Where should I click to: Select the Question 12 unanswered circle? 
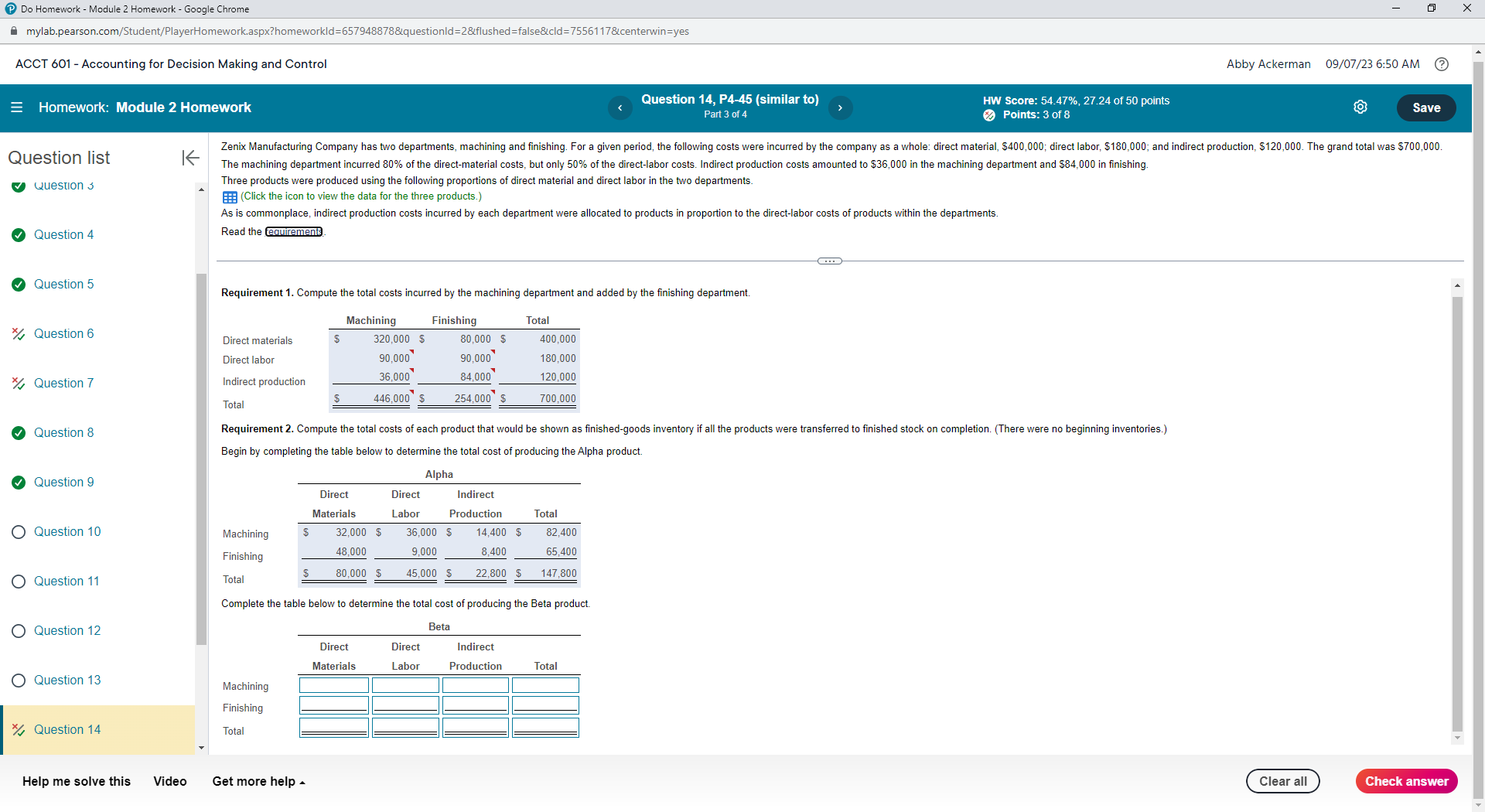[x=19, y=631]
